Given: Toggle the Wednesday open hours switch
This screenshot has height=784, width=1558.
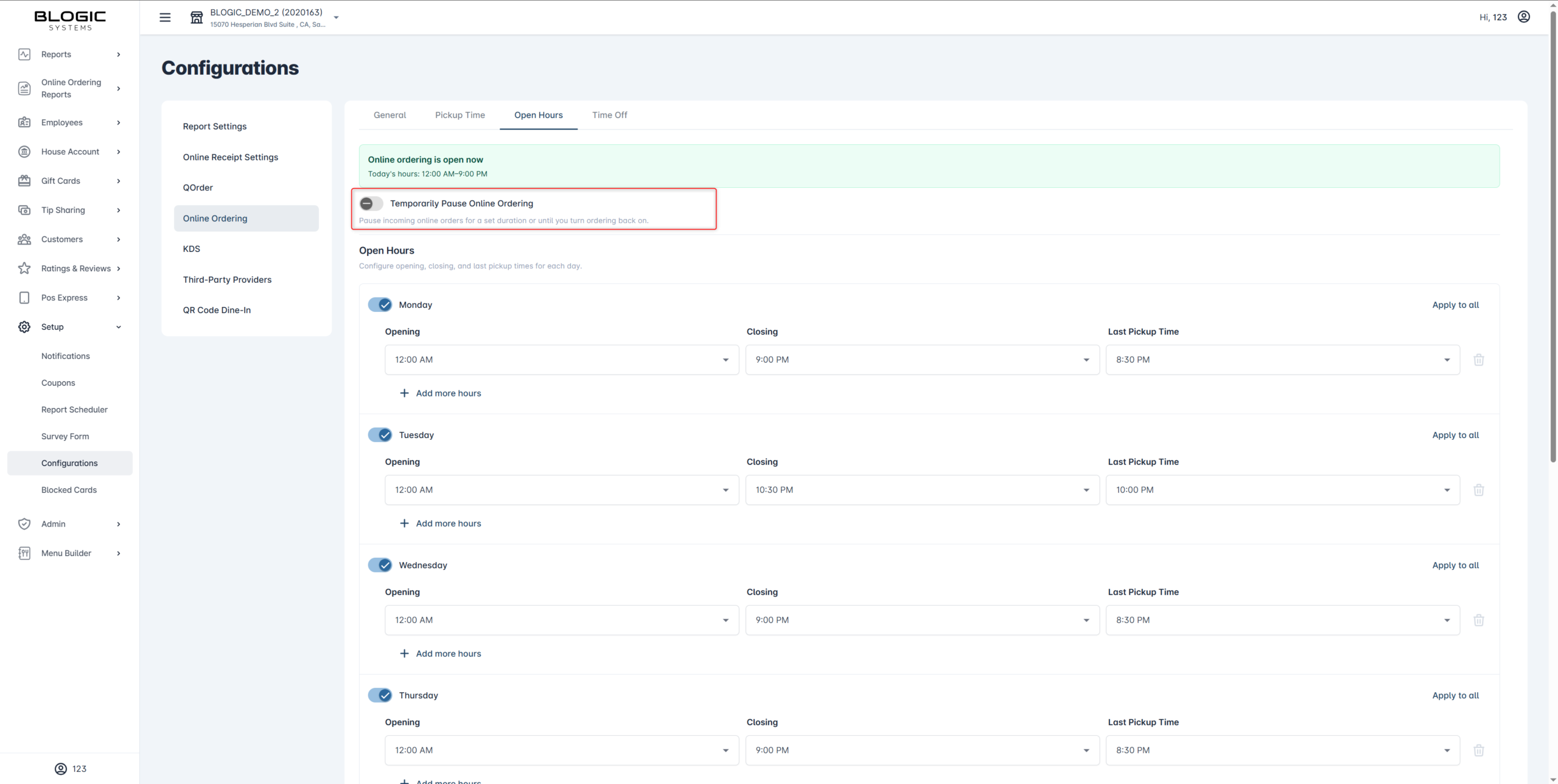Looking at the screenshot, I should coord(380,565).
